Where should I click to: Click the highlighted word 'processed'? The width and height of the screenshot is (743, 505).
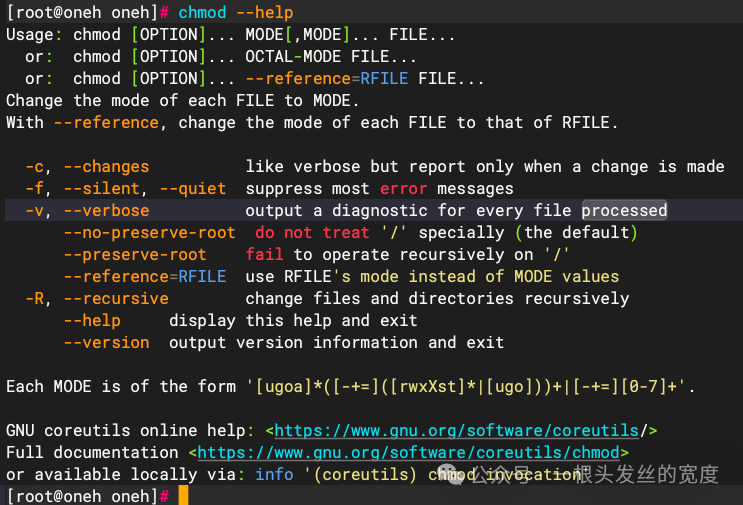point(625,210)
